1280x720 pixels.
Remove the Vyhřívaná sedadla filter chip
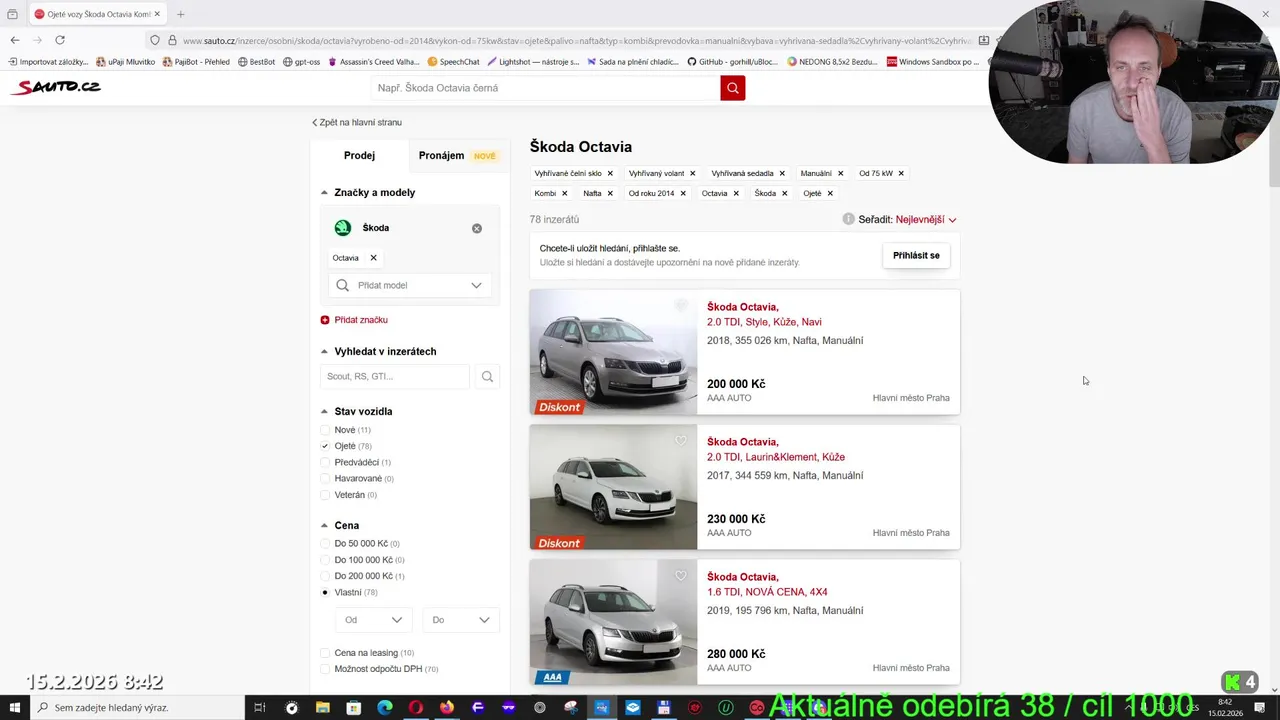[x=782, y=173]
